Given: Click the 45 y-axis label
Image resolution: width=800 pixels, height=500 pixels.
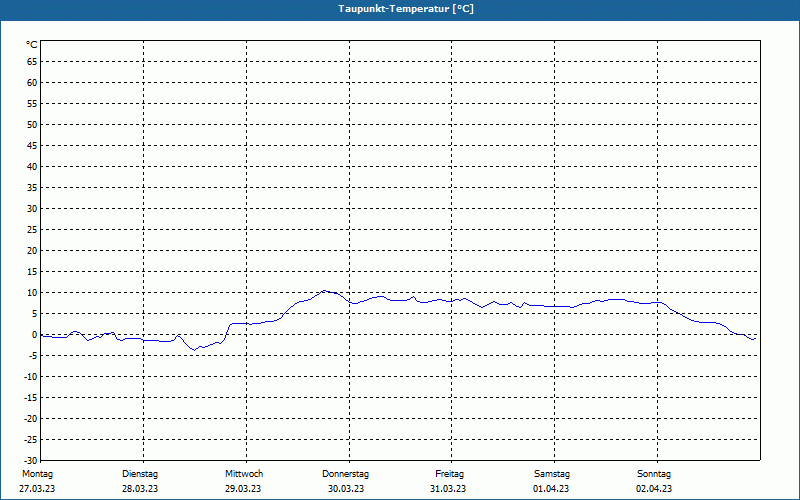Looking at the screenshot, I should pyautogui.click(x=32, y=145).
